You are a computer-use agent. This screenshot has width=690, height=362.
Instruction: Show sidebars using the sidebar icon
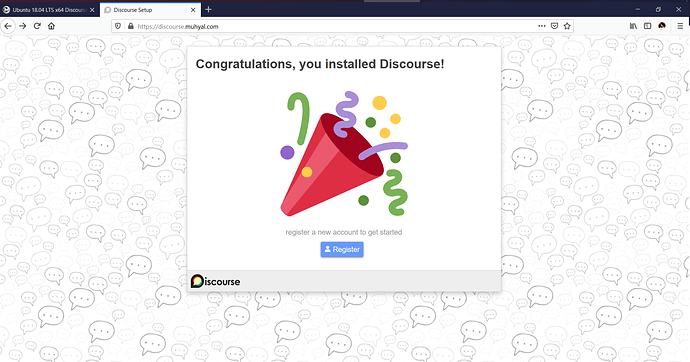(x=647, y=26)
